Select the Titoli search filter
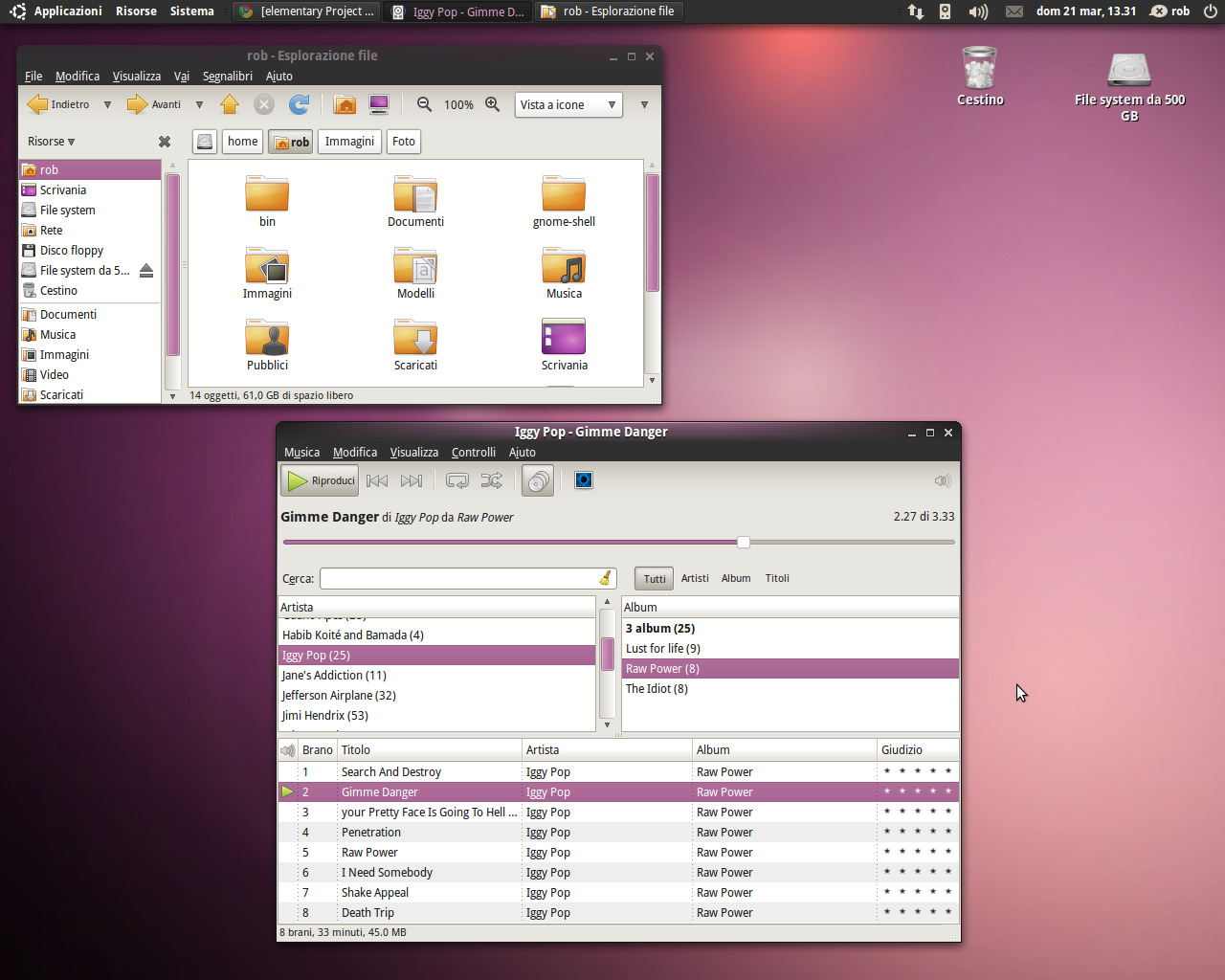The height and width of the screenshot is (980, 1225). tap(777, 578)
